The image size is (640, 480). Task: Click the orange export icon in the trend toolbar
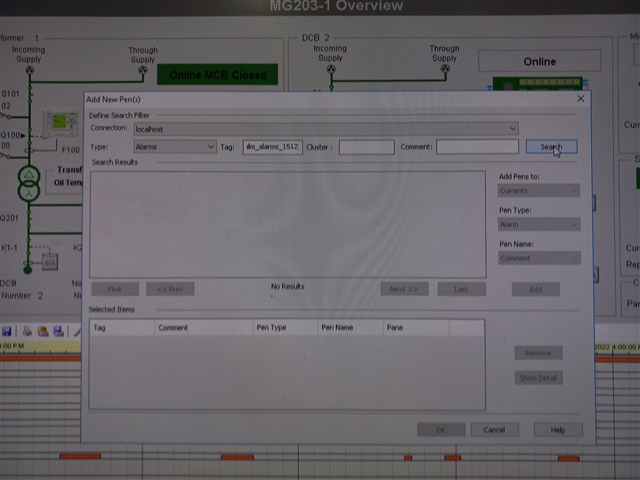tap(43, 331)
